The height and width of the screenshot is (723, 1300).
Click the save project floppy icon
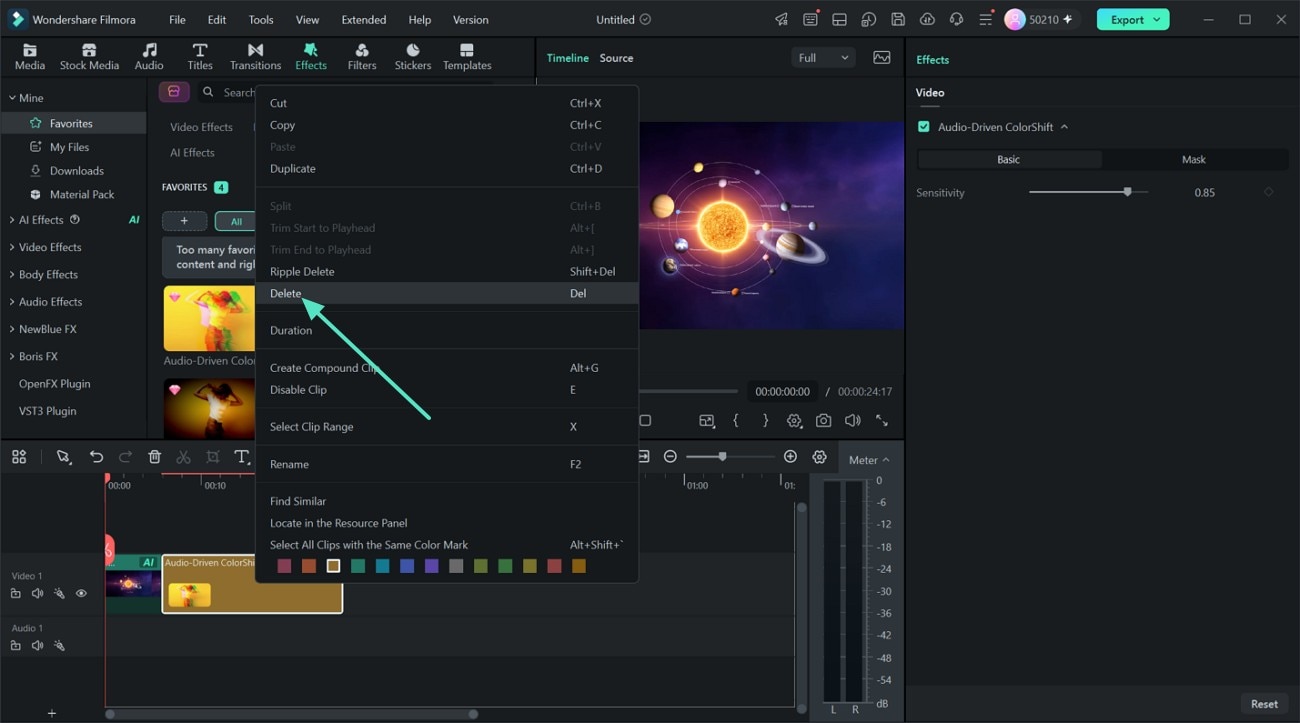(x=898, y=19)
